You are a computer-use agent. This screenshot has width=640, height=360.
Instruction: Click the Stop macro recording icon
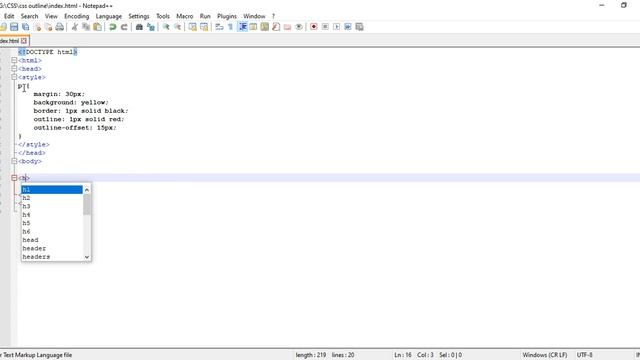[325, 27]
